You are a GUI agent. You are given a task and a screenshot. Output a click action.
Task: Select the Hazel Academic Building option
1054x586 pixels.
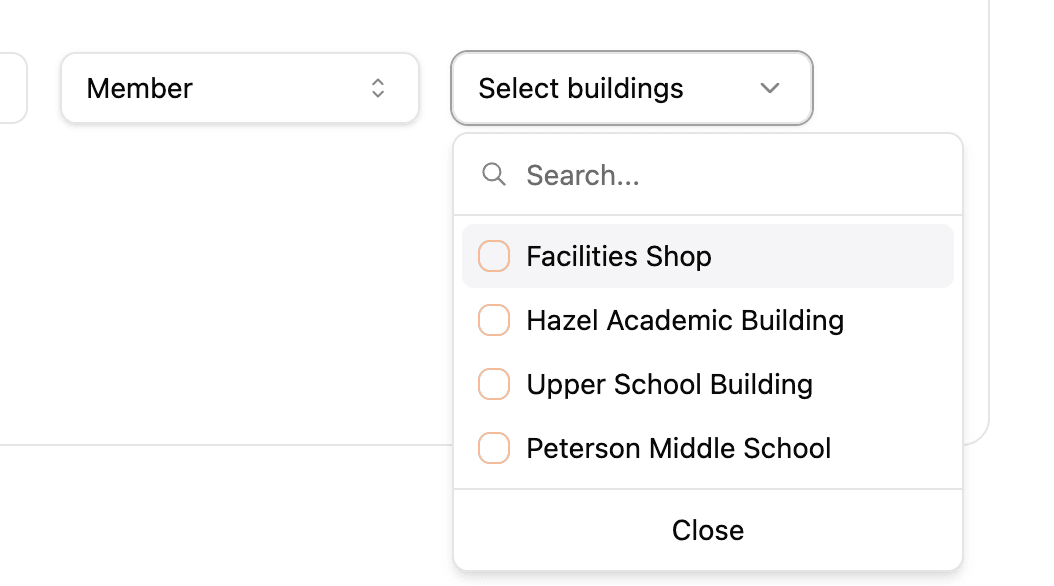click(685, 320)
